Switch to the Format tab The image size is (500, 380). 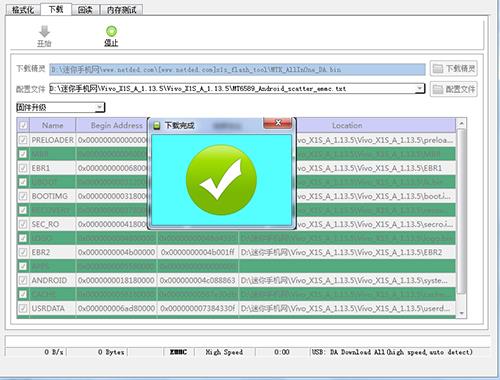click(23, 10)
